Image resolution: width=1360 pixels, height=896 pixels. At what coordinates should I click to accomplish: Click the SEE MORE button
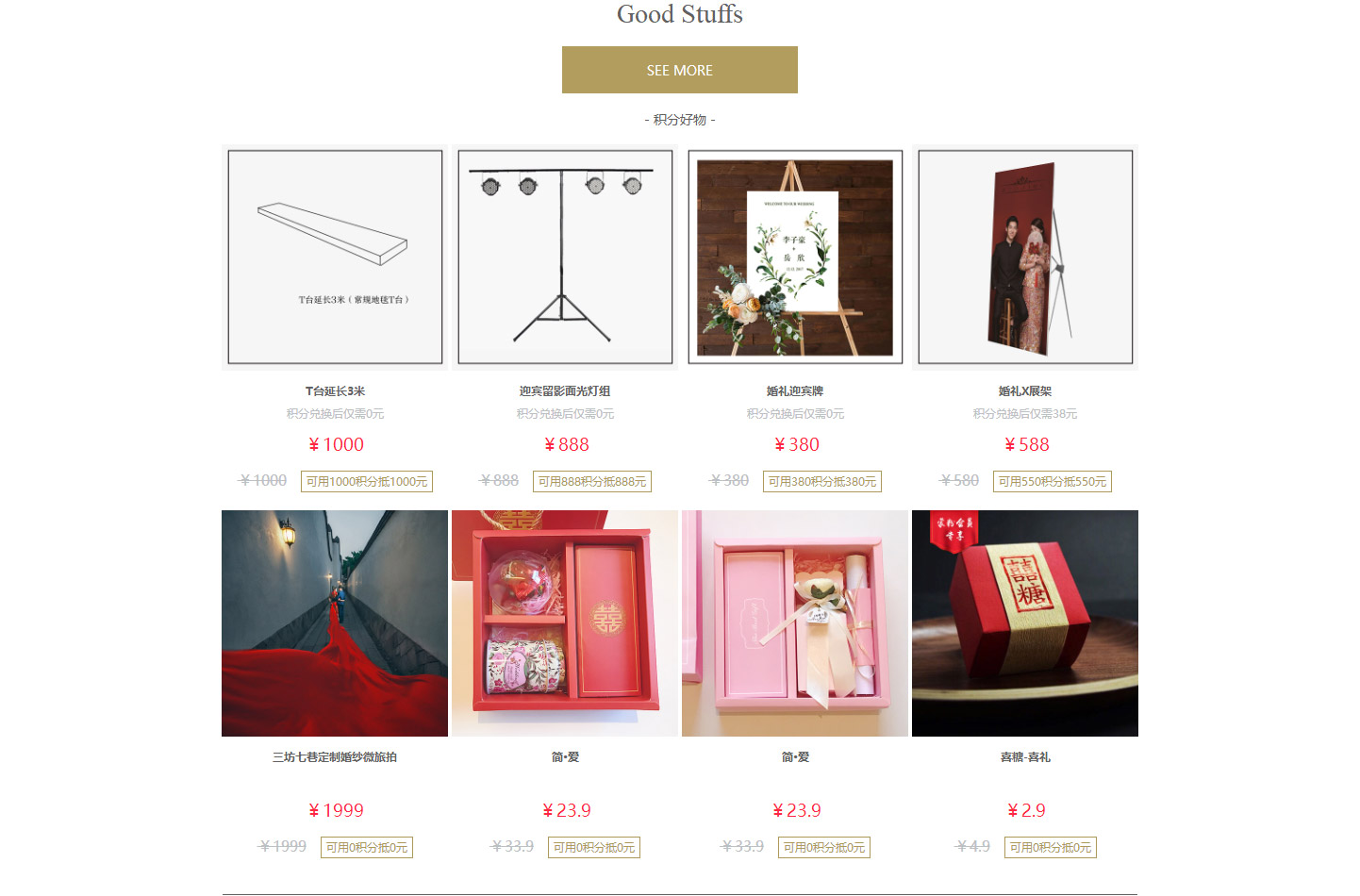coord(679,70)
